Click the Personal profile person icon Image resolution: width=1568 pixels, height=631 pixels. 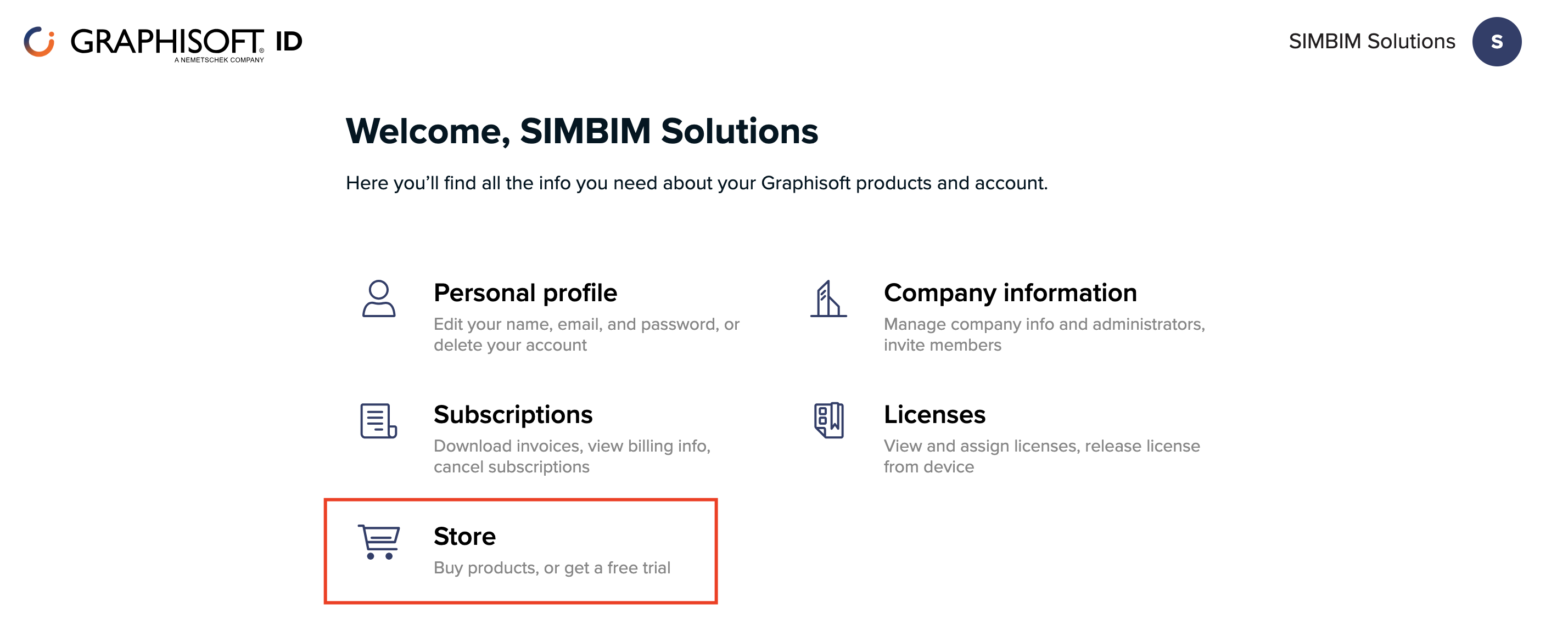point(379,298)
